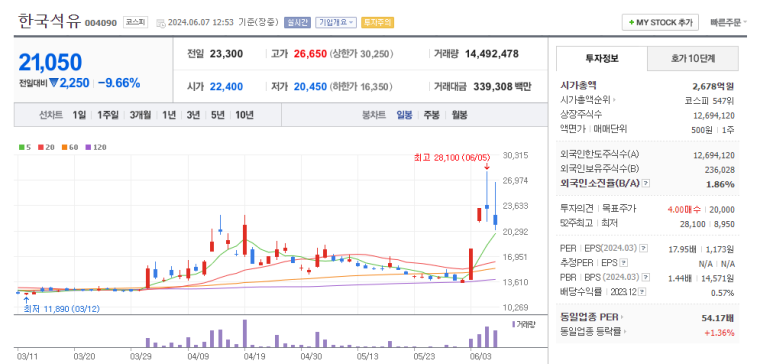The image size is (773, 364).
Task: Select the 10년 line chart period
Action: pos(245,115)
